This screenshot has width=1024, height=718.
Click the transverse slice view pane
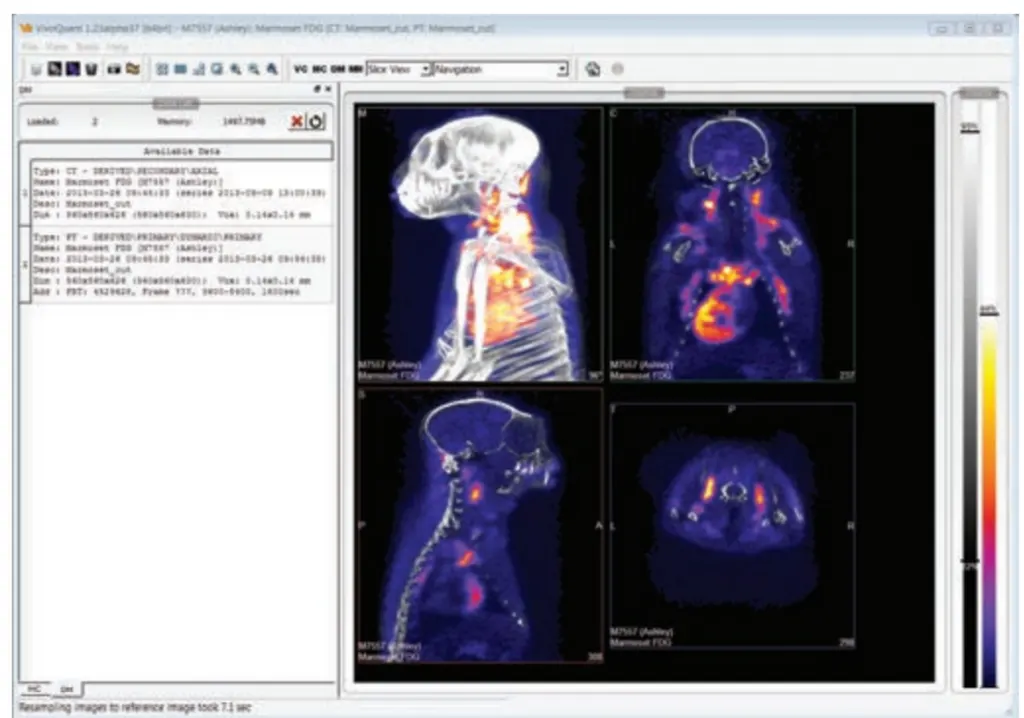pos(732,526)
